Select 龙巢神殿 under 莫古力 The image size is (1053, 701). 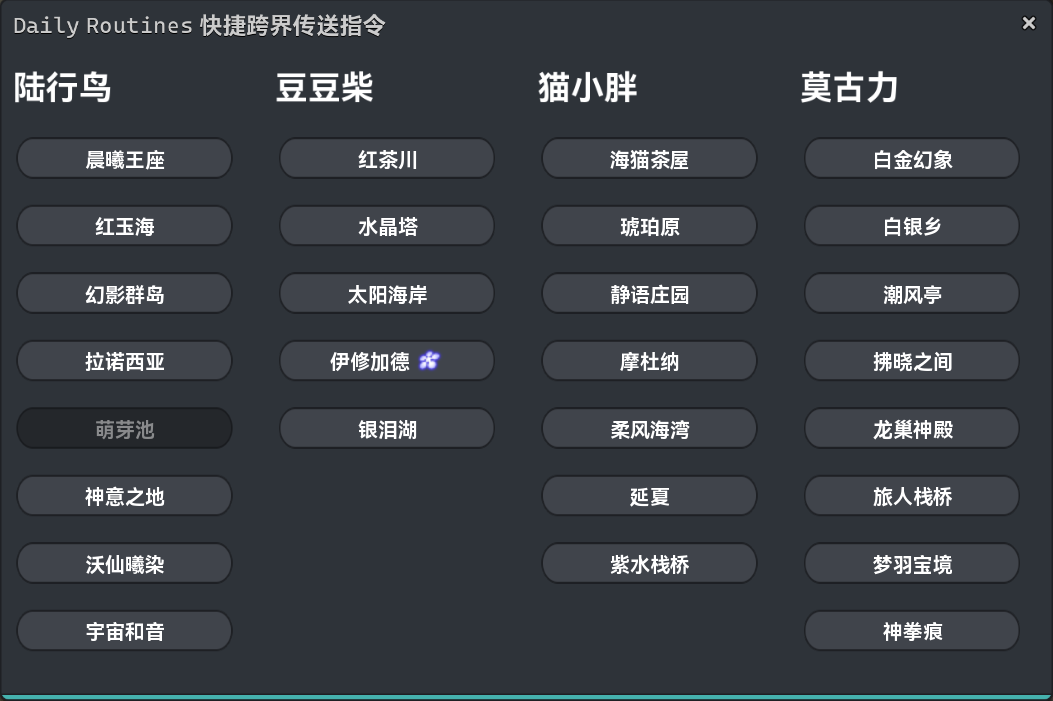(911, 428)
